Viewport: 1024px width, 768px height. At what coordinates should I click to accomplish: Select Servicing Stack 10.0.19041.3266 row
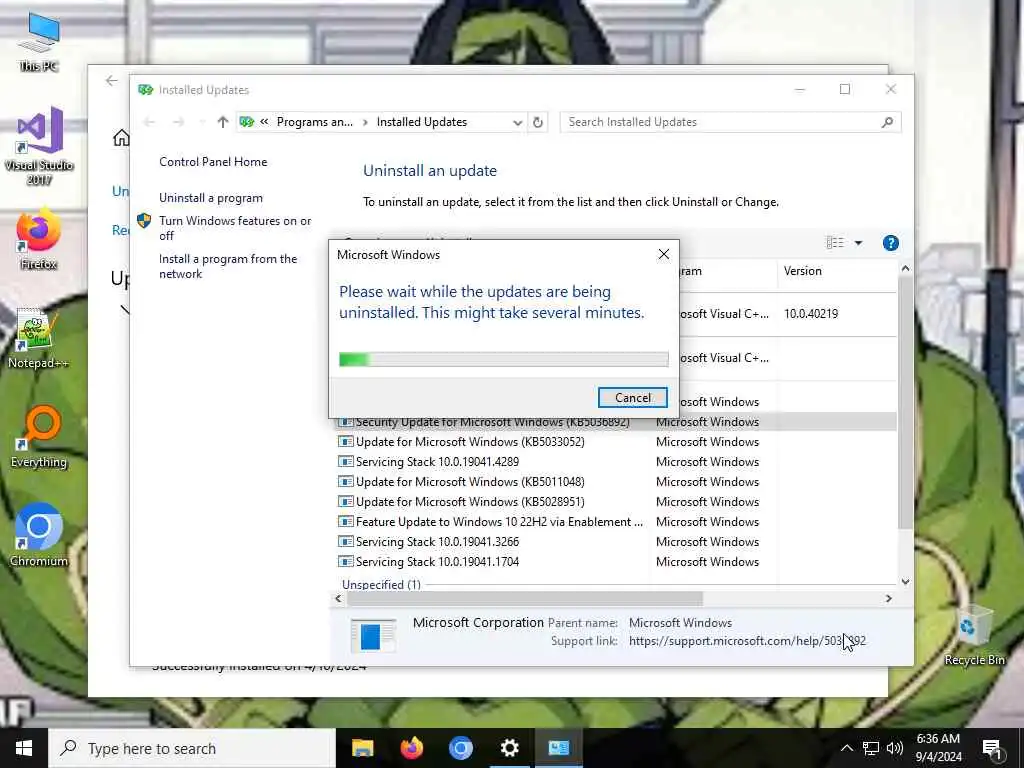616,542
